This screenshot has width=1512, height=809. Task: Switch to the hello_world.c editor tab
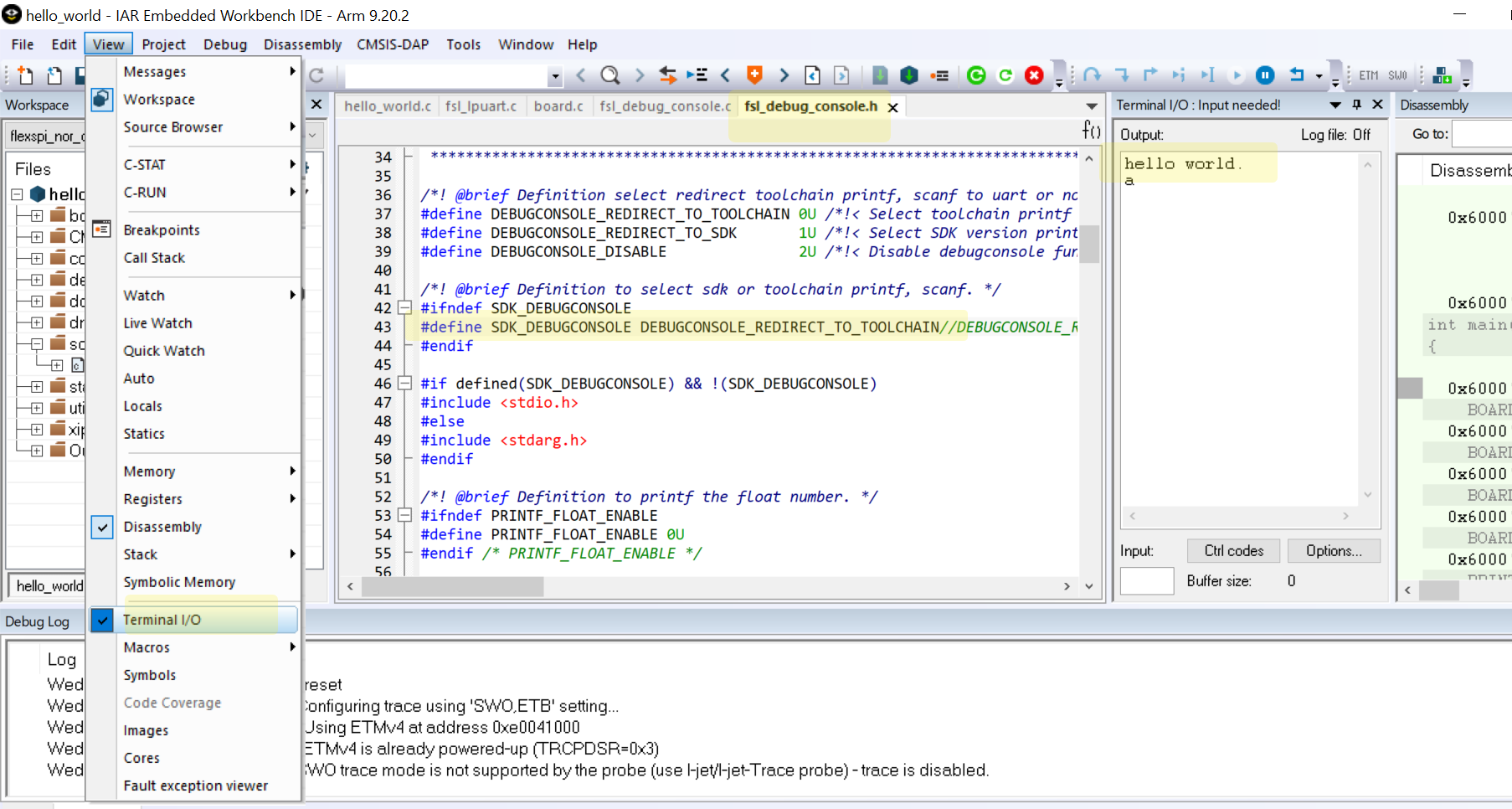tap(388, 106)
